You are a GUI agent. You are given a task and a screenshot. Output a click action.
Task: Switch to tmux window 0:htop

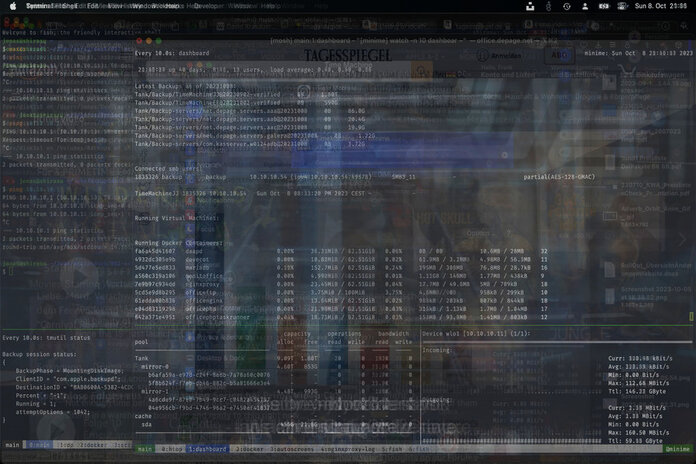172,449
